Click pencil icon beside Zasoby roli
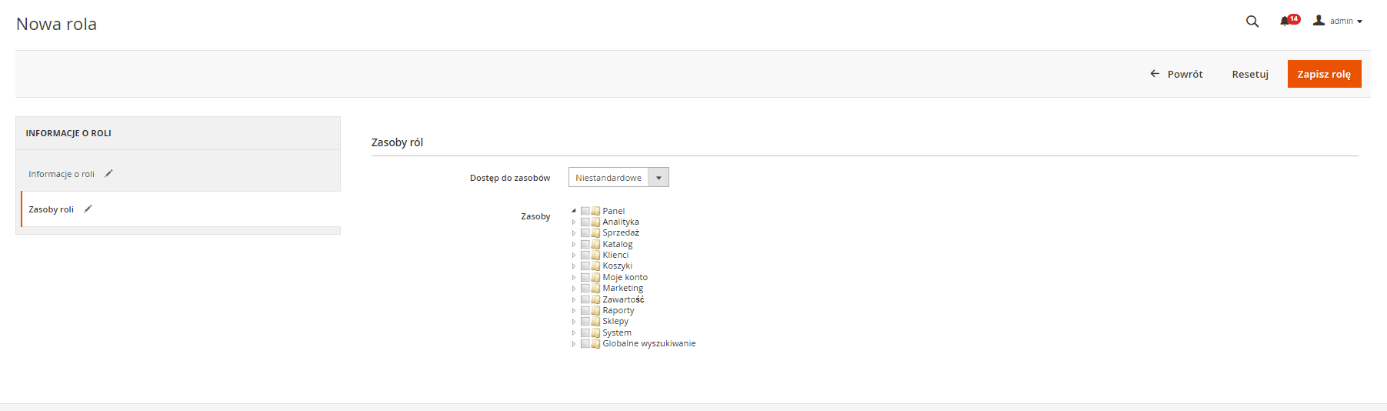Screen dimensions: 1387x411 [88, 208]
